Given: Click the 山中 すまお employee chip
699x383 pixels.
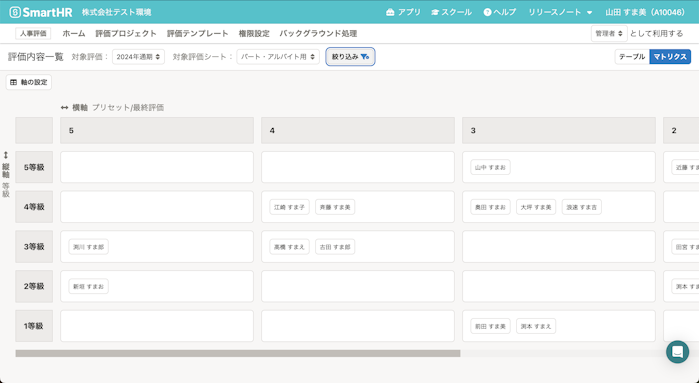Looking at the screenshot, I should tap(490, 167).
